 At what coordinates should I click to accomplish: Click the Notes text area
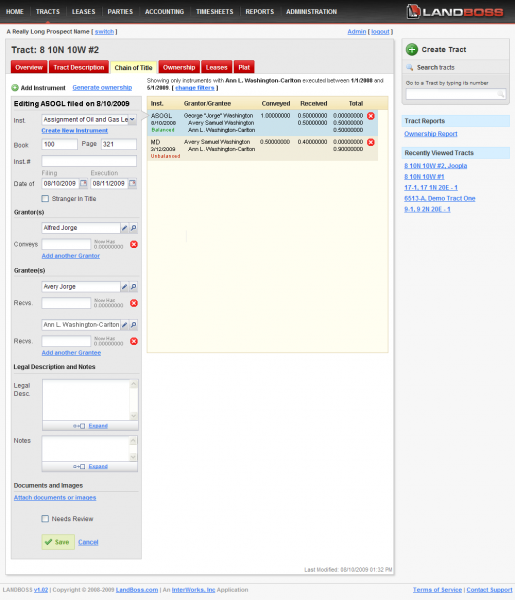pyautogui.click(x=86, y=448)
